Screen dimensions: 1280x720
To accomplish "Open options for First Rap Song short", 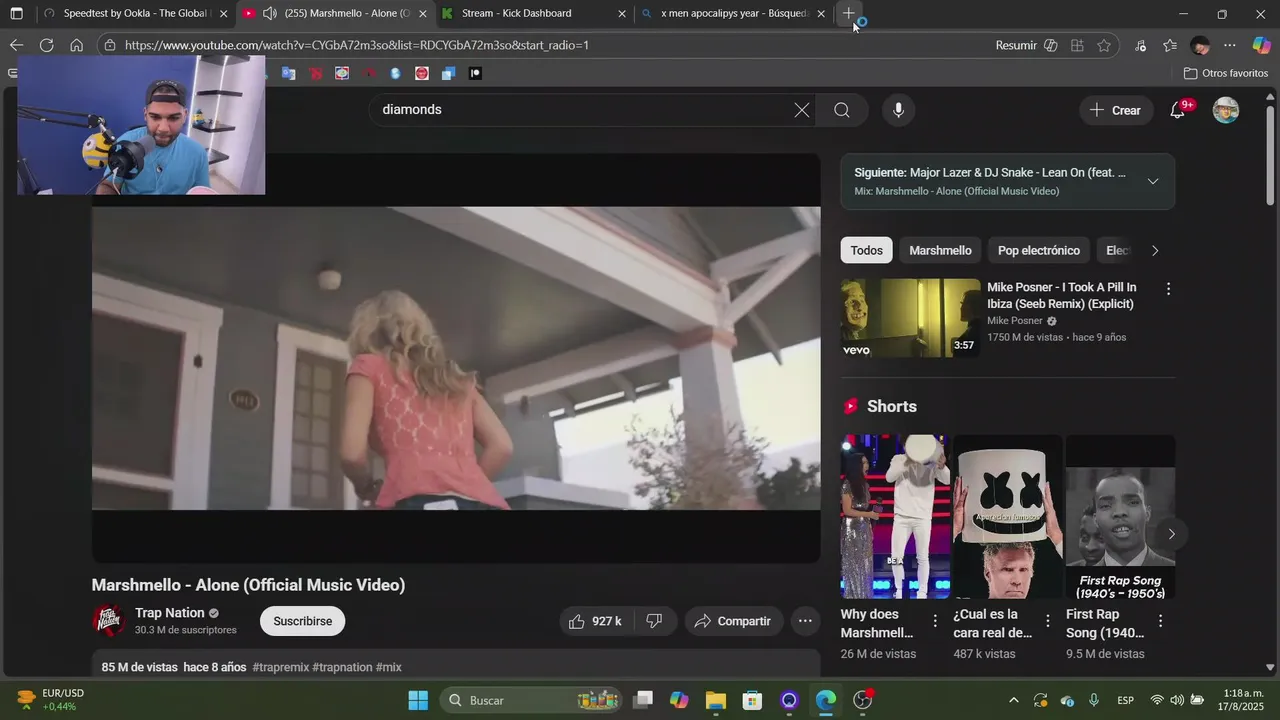I will tap(1161, 621).
